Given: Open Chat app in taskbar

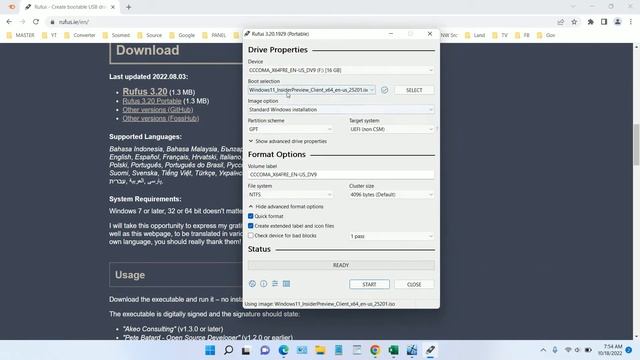Looking at the screenshot, I should [x=265, y=350].
